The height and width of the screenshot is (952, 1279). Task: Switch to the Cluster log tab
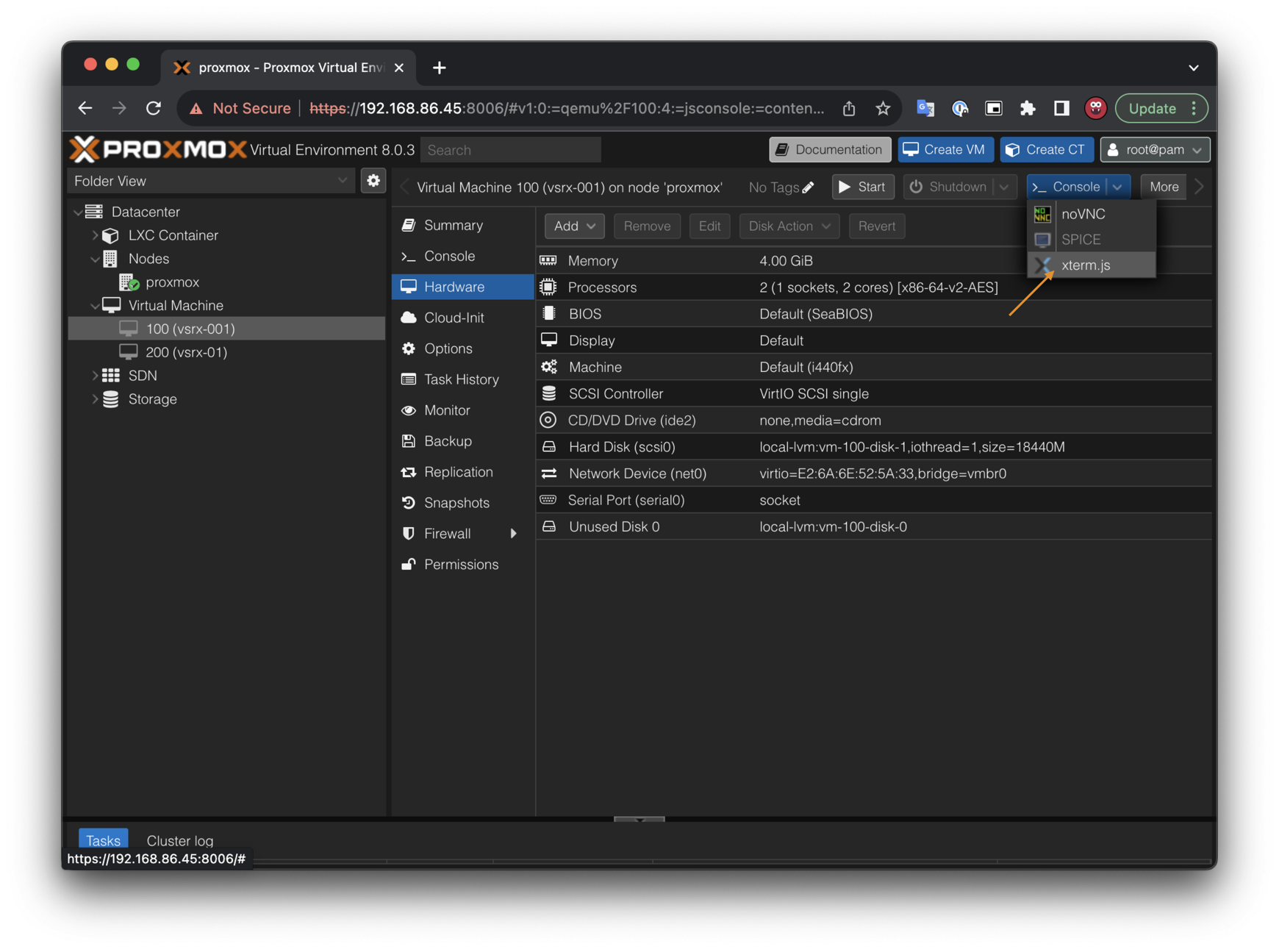179,840
